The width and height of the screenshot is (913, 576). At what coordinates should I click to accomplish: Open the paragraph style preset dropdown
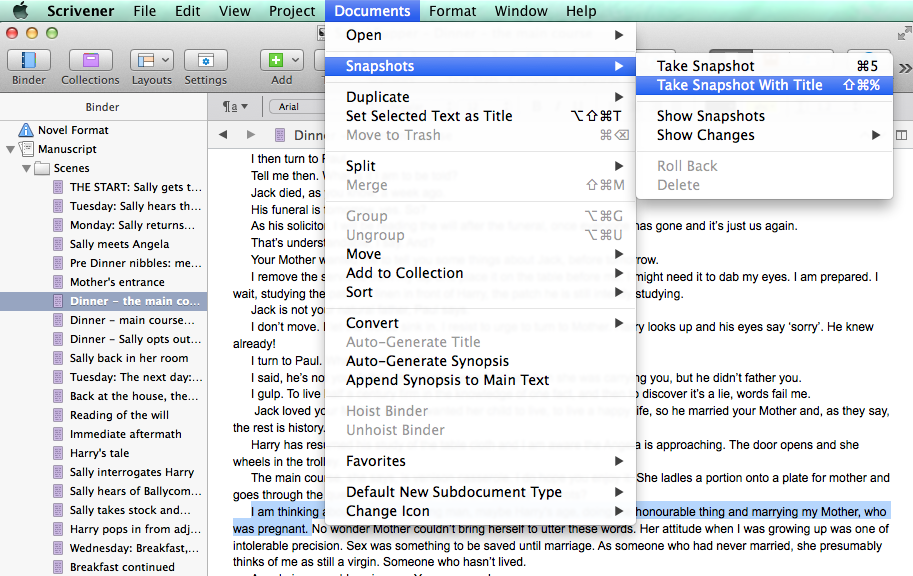click(235, 107)
